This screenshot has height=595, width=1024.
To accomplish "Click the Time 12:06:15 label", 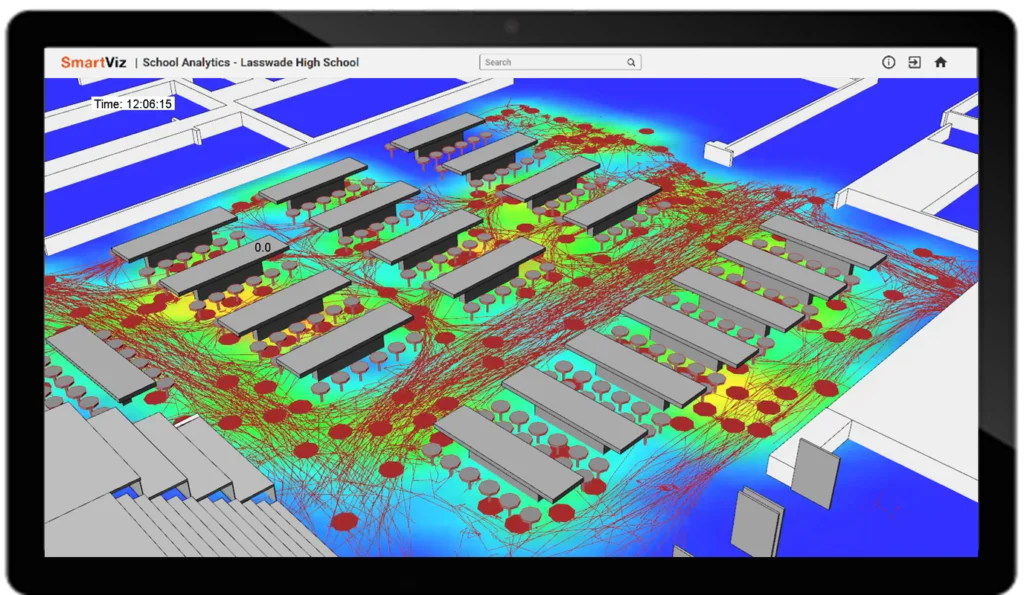I will tap(133, 103).
